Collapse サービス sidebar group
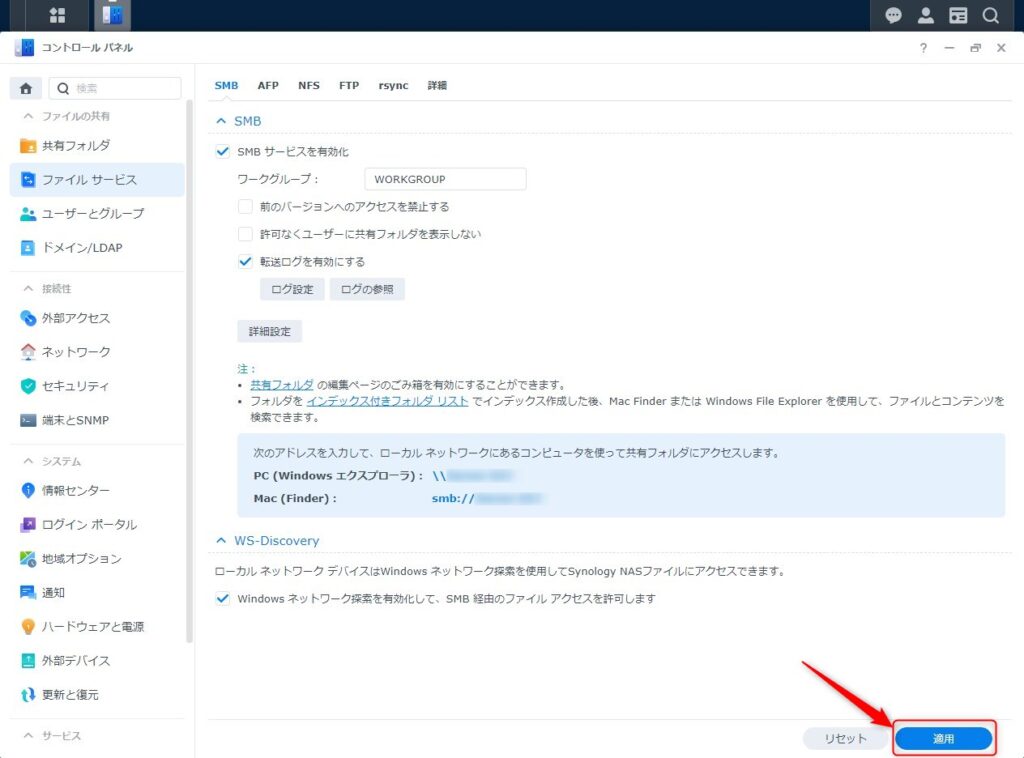The image size is (1024, 758). (28, 735)
